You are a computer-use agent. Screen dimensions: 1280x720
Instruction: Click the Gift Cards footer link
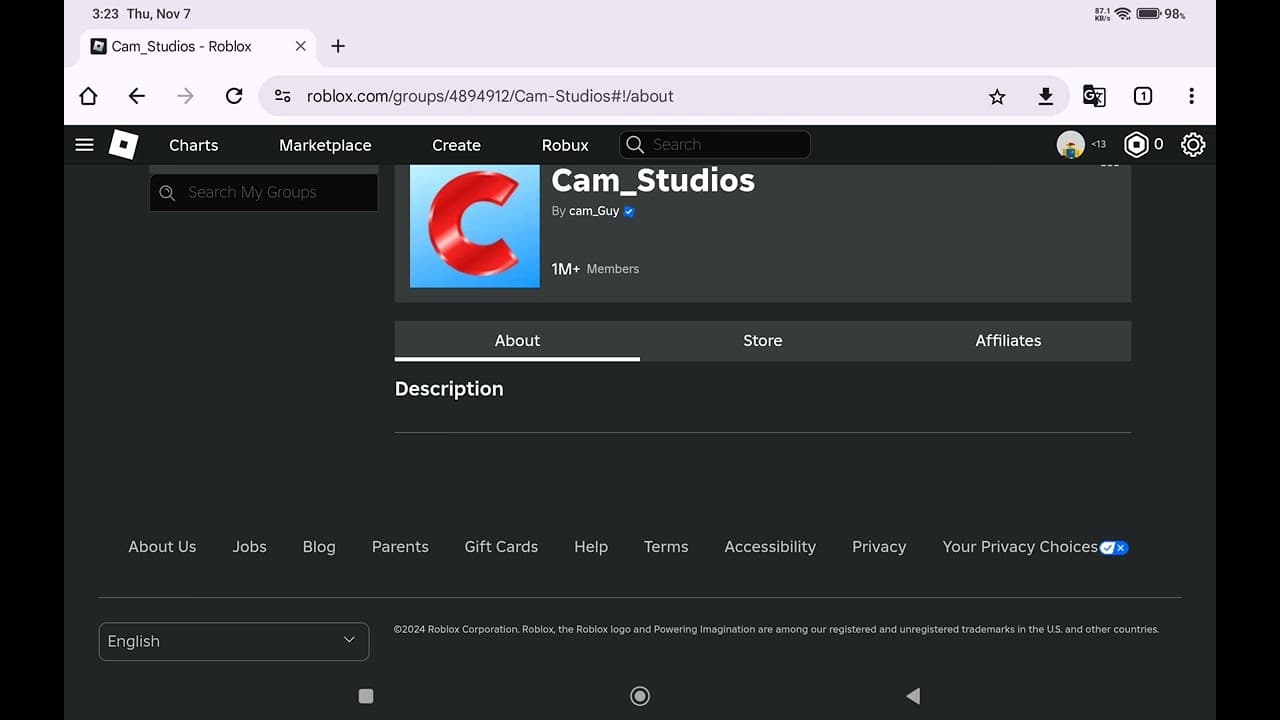[x=501, y=547]
